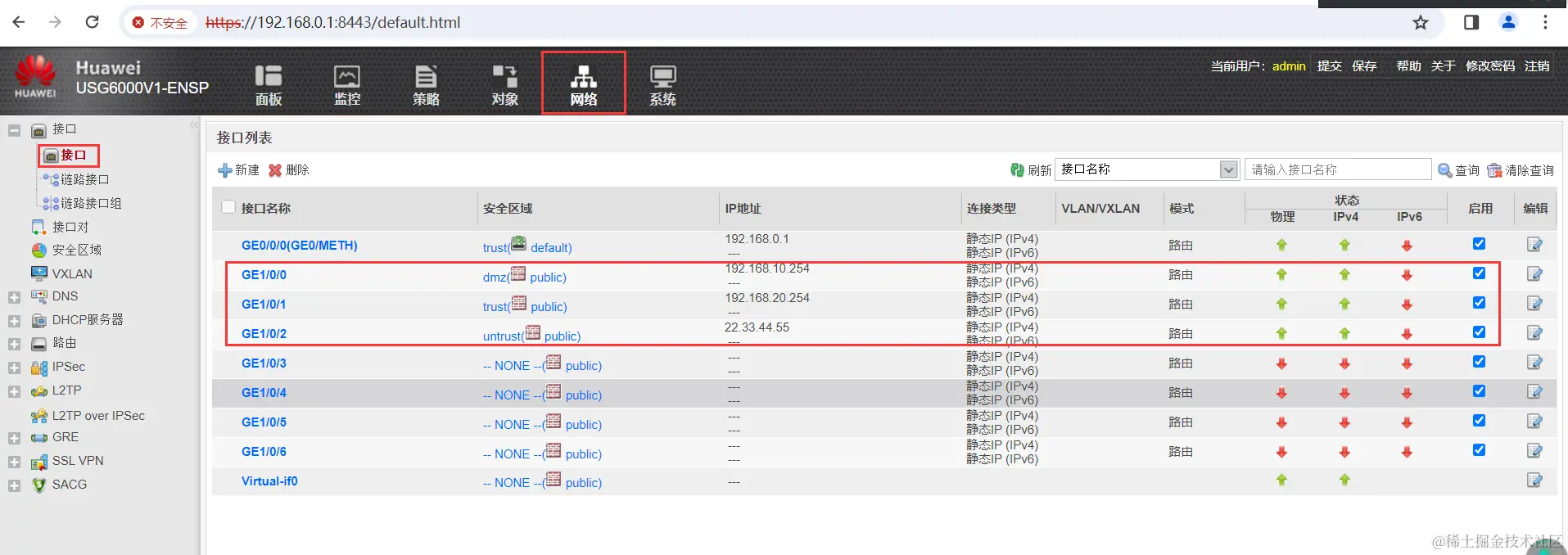
Task: Bookmark this page with the star icon
Action: pos(1421,22)
